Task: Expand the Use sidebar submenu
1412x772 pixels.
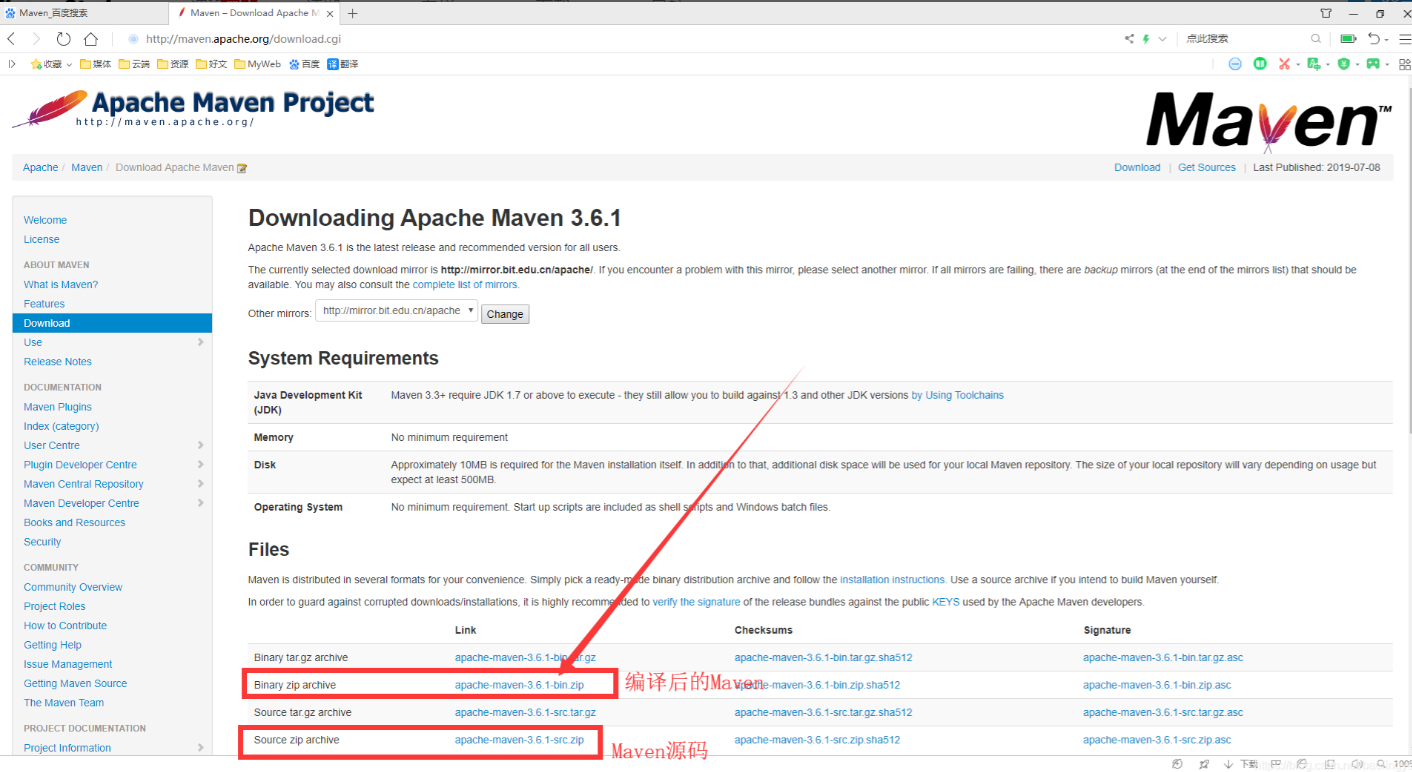Action: [200, 342]
